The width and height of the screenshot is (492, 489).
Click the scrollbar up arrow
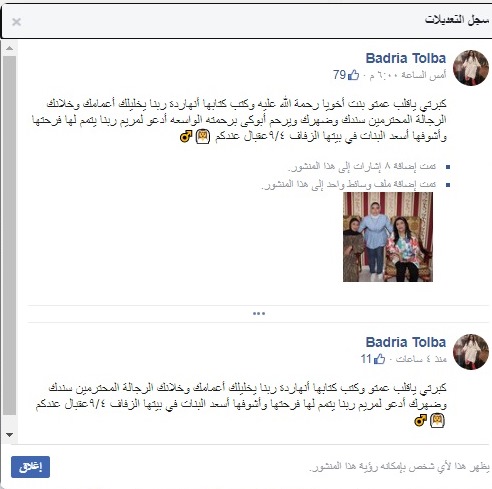click(x=9, y=48)
